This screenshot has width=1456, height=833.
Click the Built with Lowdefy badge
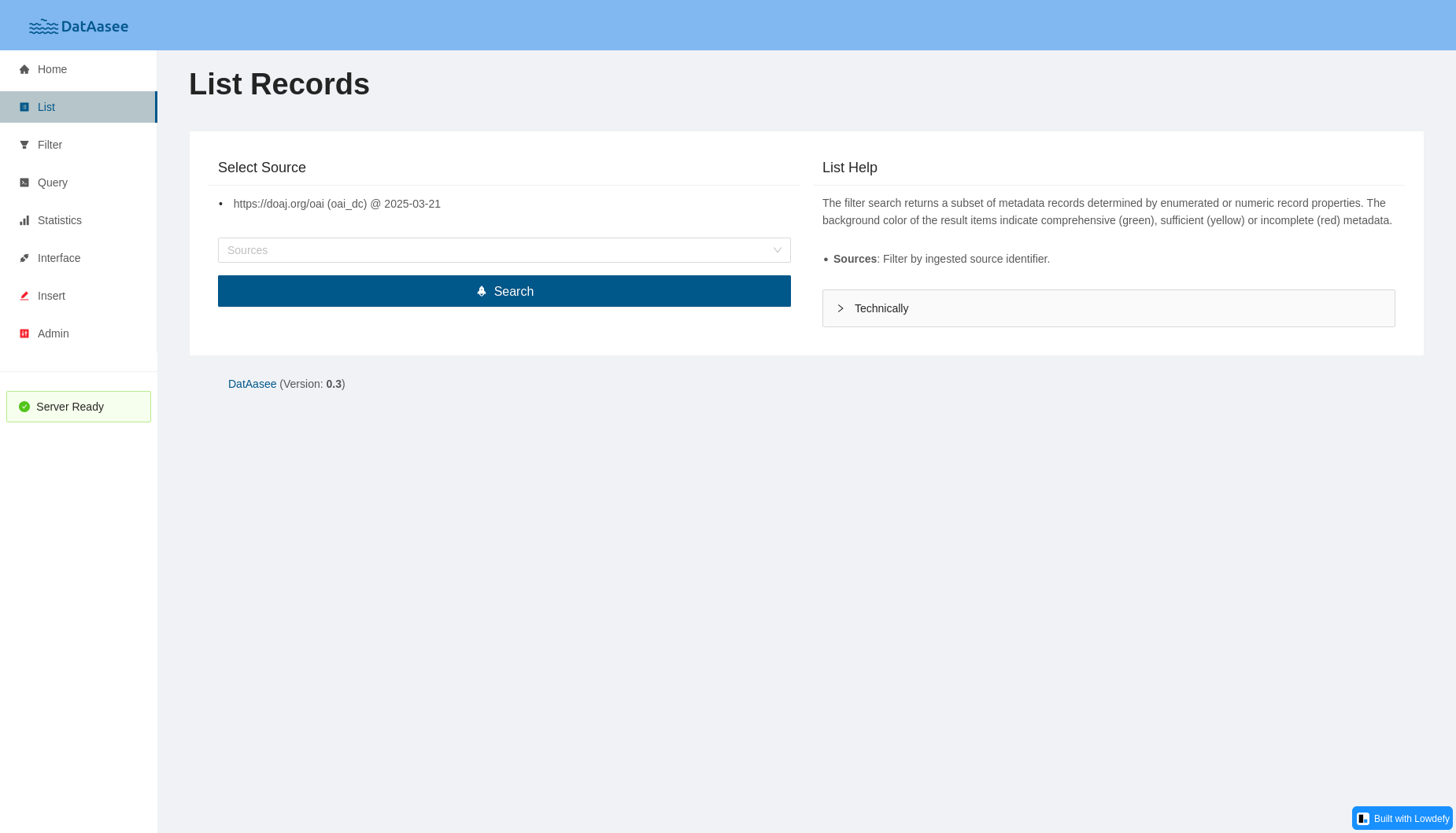coord(1402,819)
